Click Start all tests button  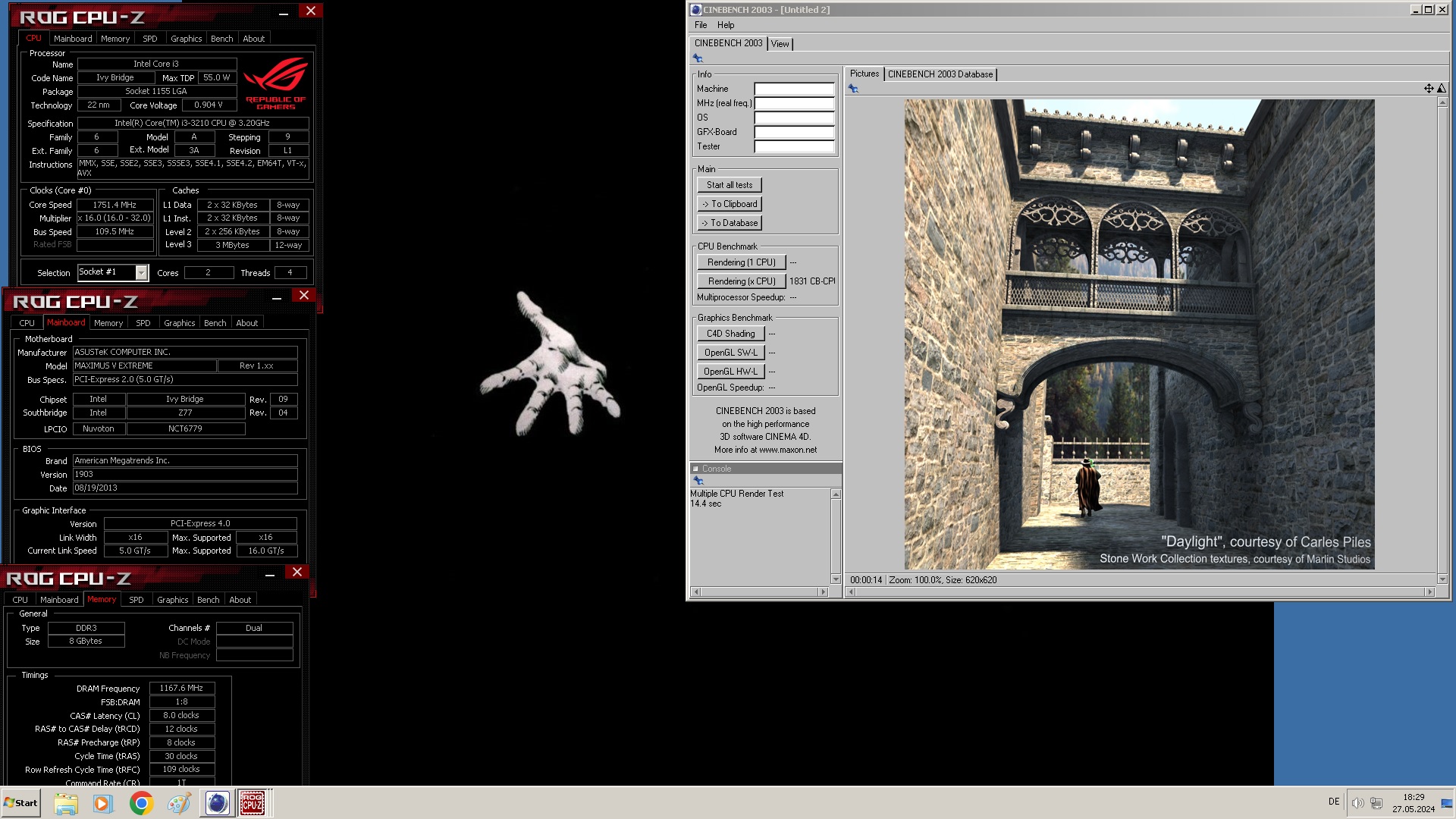pos(730,185)
